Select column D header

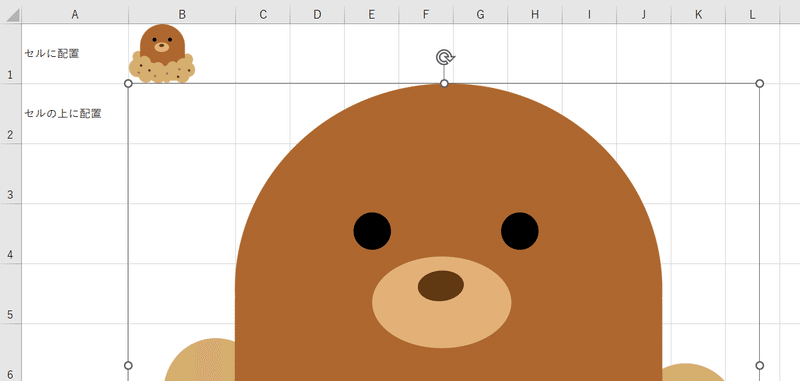coord(317,15)
